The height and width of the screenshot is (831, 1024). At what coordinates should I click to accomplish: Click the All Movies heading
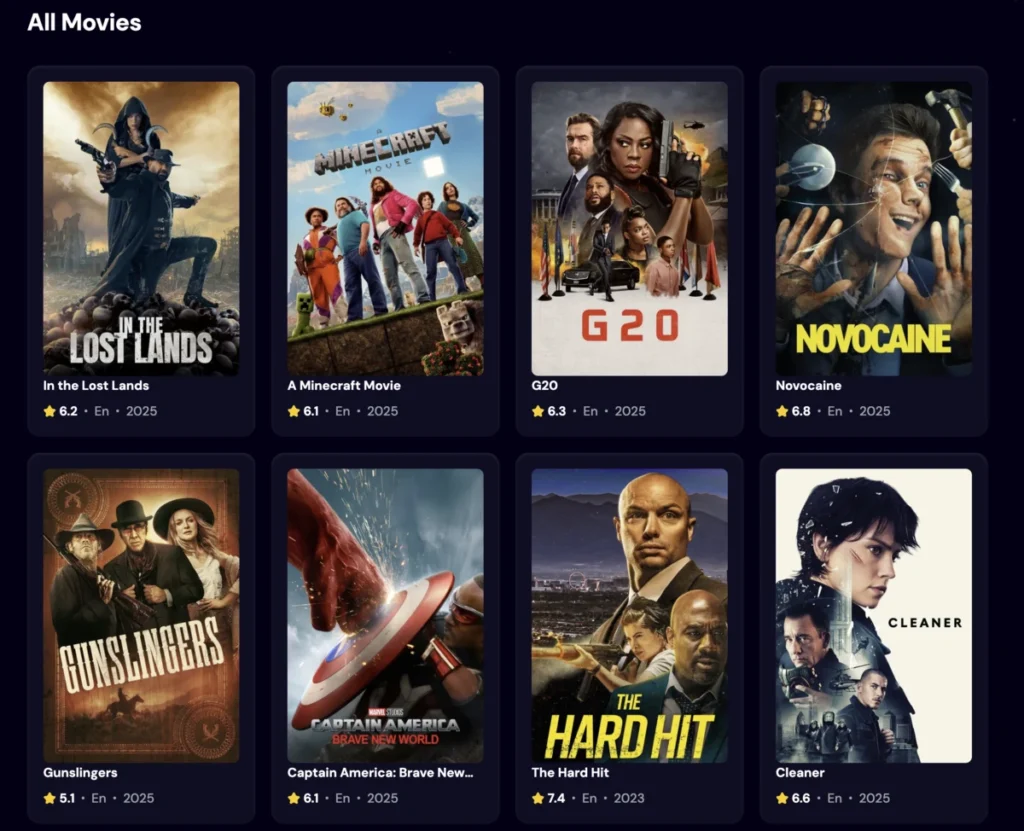[84, 22]
